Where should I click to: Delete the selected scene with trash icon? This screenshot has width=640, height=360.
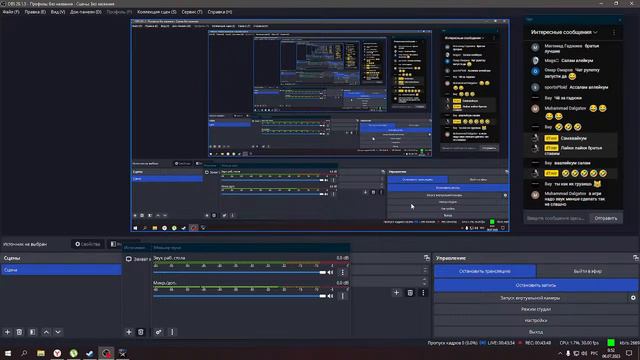(19, 332)
